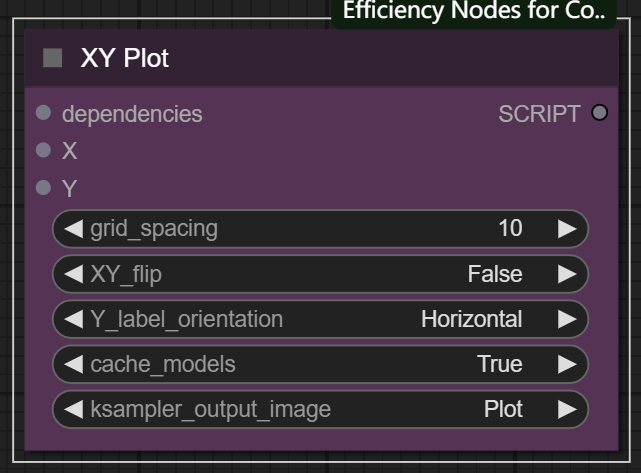Screen dimensions: 641x473
Task: Click left arrow on Y_label_orientation
Action: point(73,319)
